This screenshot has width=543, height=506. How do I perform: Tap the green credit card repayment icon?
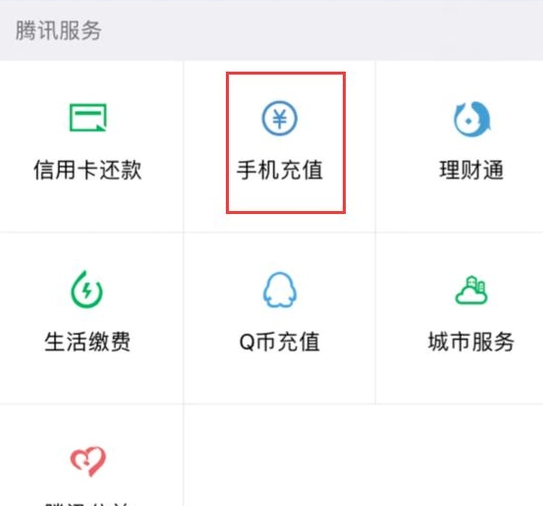tap(88, 117)
